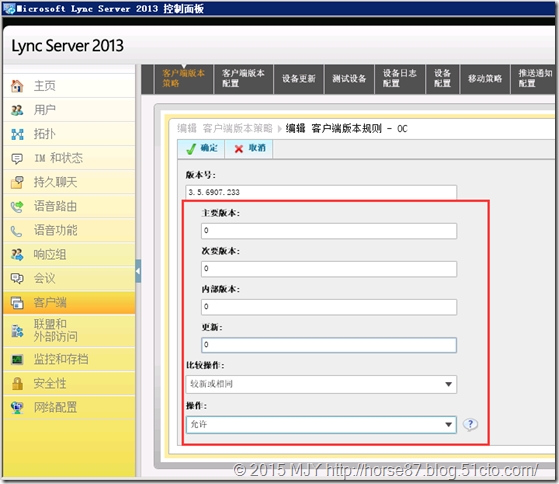Click the 响应组 people icon
This screenshot has height=484, width=559.
coord(17,254)
